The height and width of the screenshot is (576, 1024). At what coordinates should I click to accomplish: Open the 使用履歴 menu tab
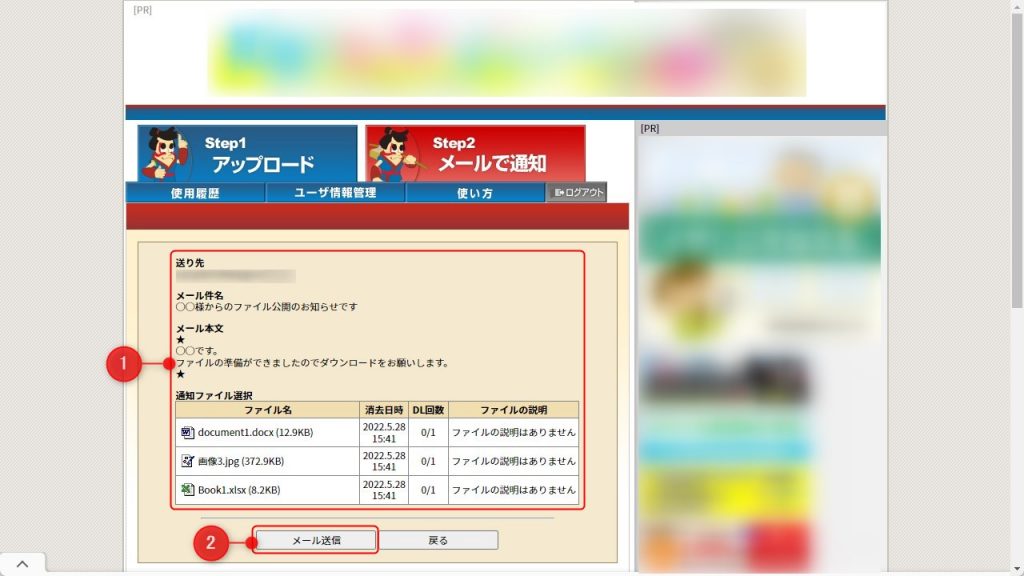click(195, 193)
